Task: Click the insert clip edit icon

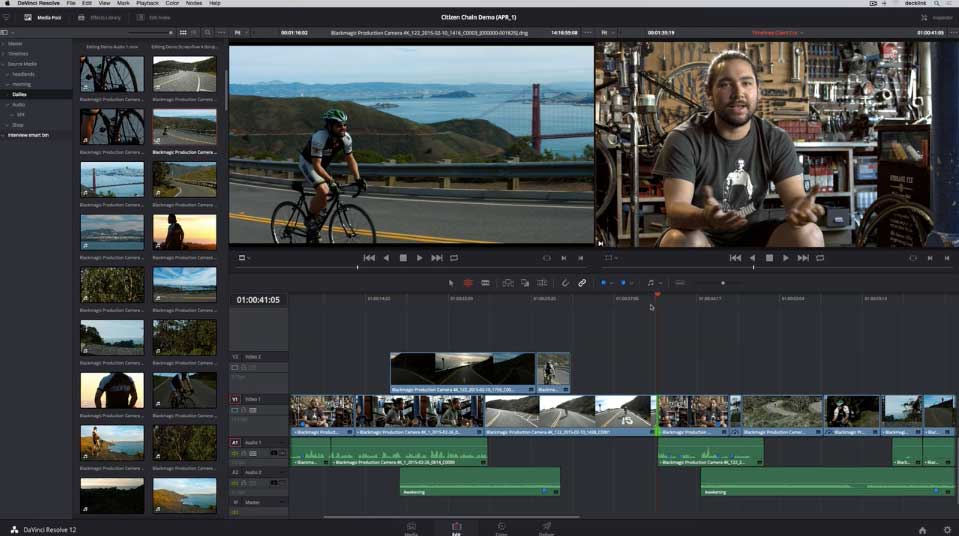Action: (508, 283)
